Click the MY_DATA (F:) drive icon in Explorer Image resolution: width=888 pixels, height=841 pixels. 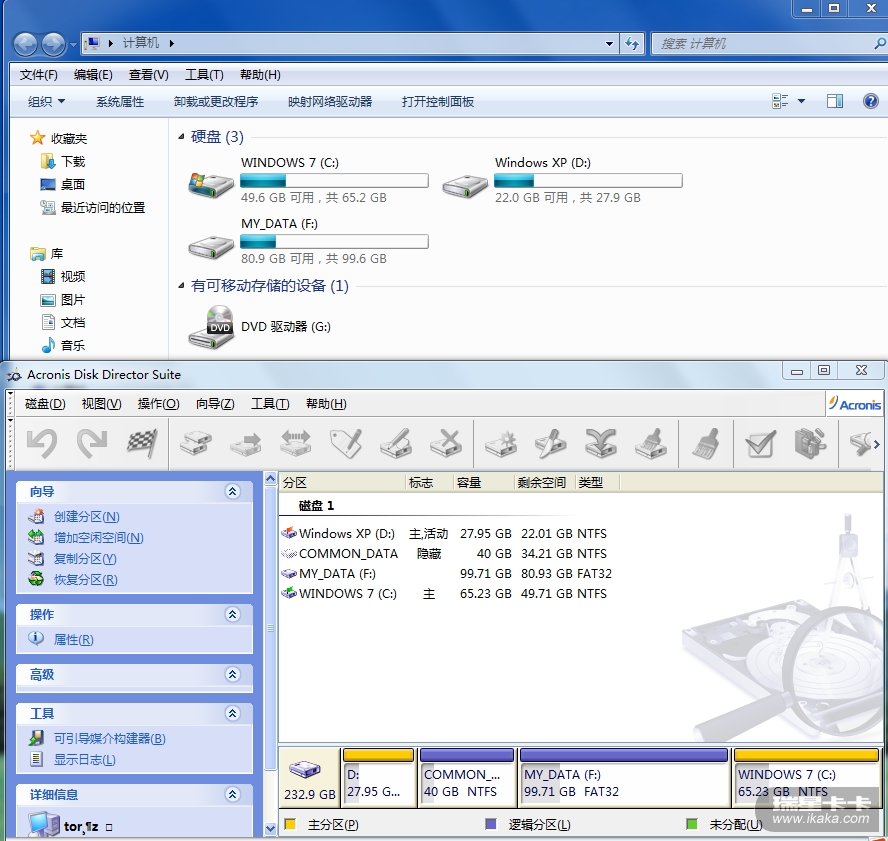pos(211,247)
